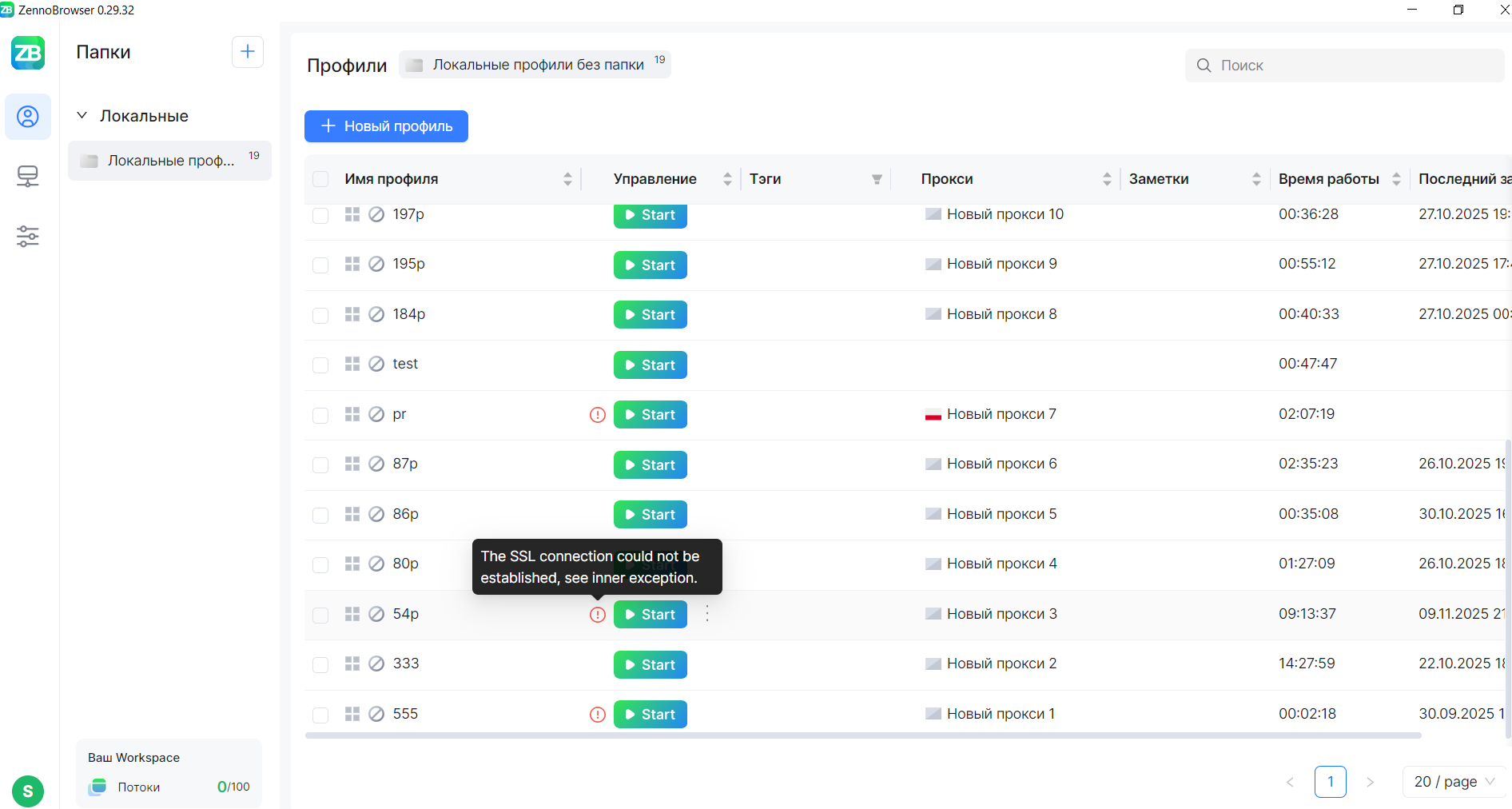Open the proxies/servers section icon
This screenshot has height=809, width=1512.
(x=28, y=176)
